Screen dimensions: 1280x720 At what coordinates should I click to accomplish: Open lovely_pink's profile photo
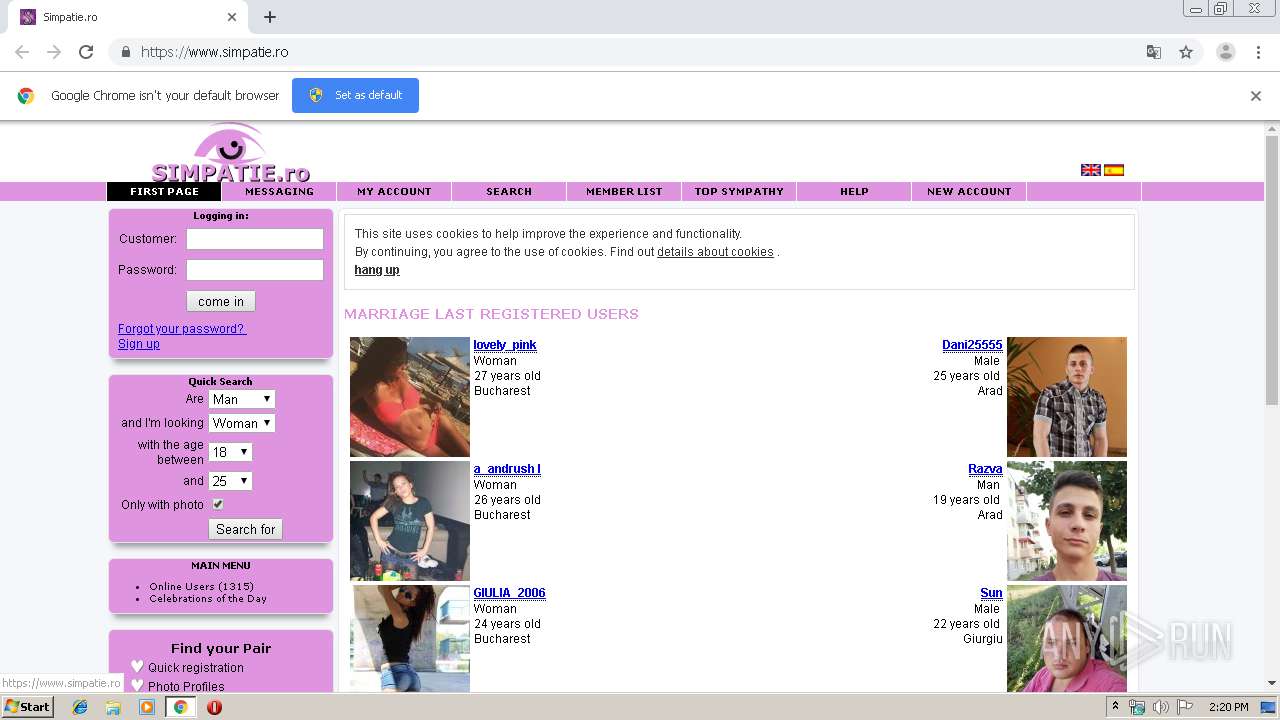point(410,397)
